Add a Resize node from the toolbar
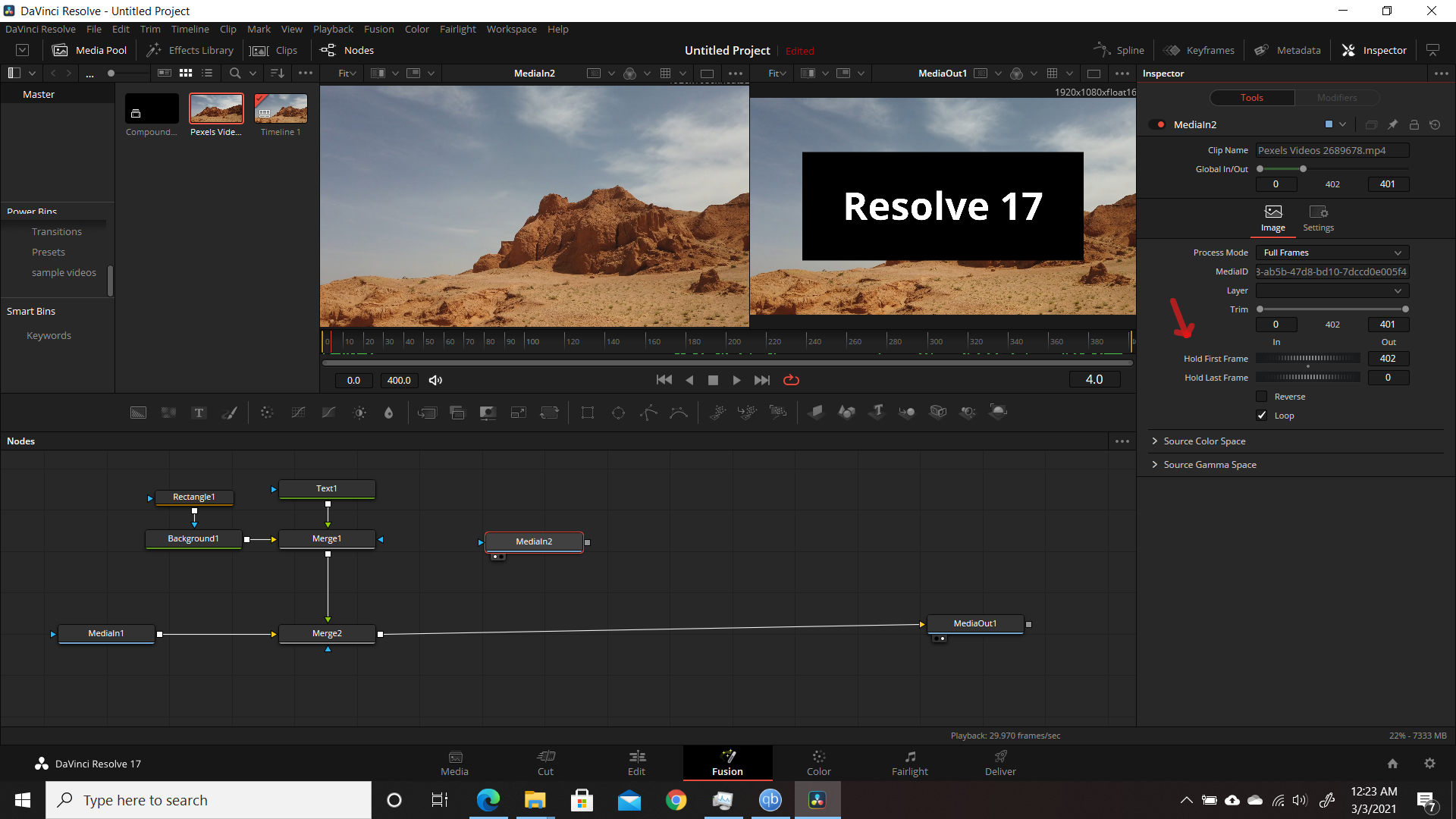The height and width of the screenshot is (819, 1456). [x=519, y=413]
